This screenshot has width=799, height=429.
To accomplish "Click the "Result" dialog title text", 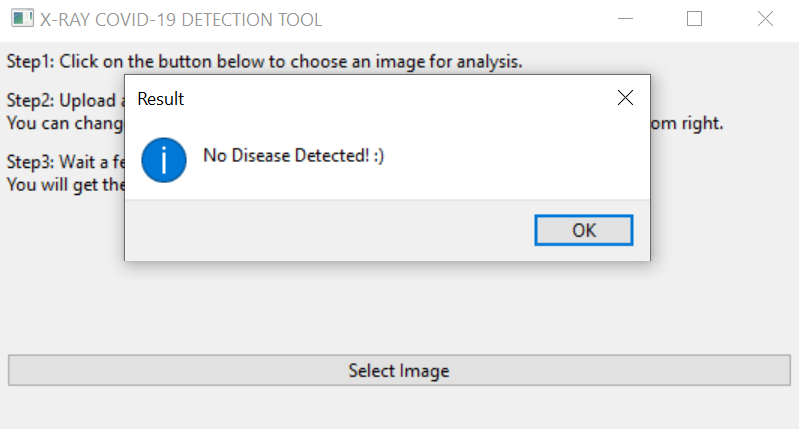I will pos(160,99).
